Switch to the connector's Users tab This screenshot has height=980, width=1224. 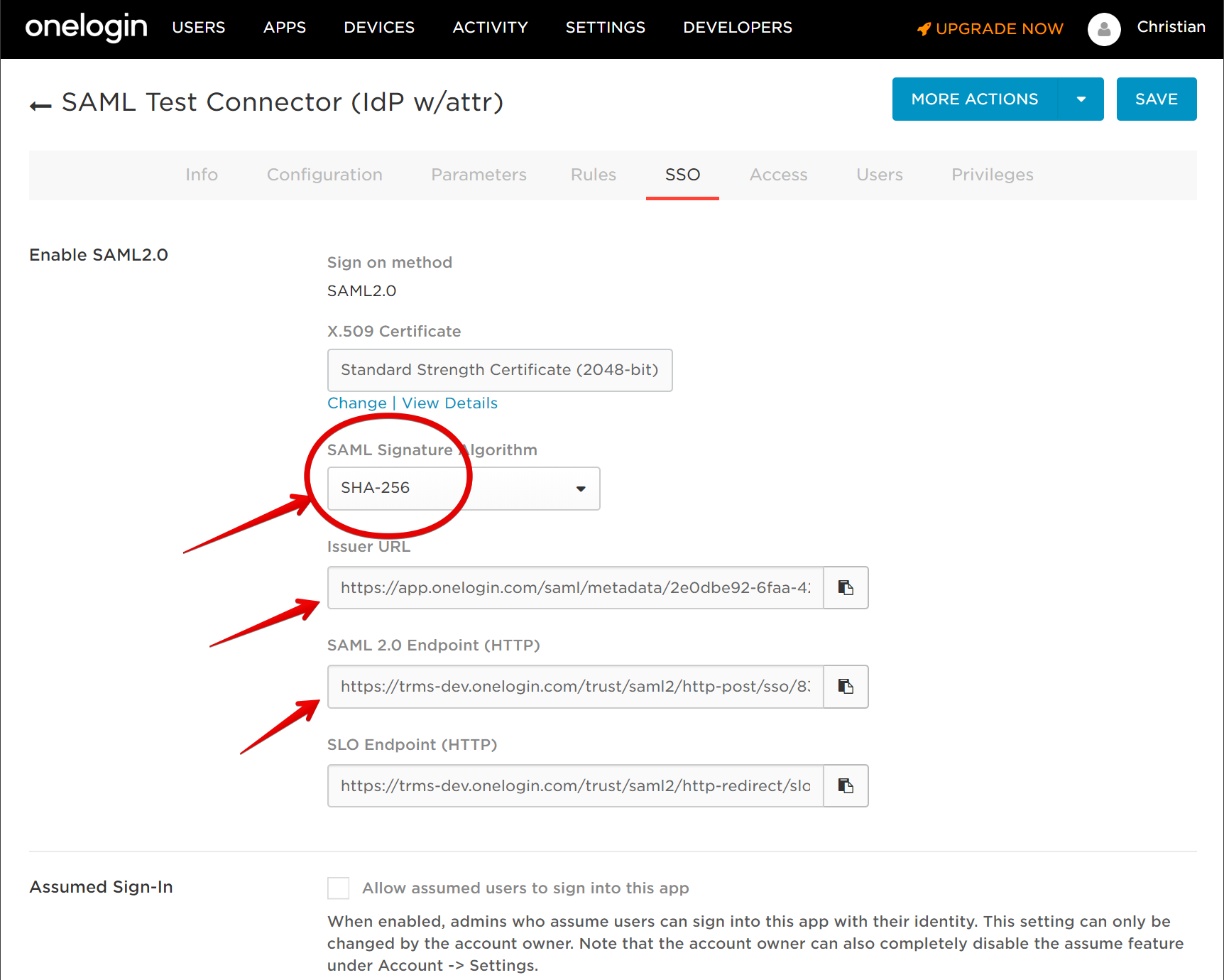(x=880, y=175)
